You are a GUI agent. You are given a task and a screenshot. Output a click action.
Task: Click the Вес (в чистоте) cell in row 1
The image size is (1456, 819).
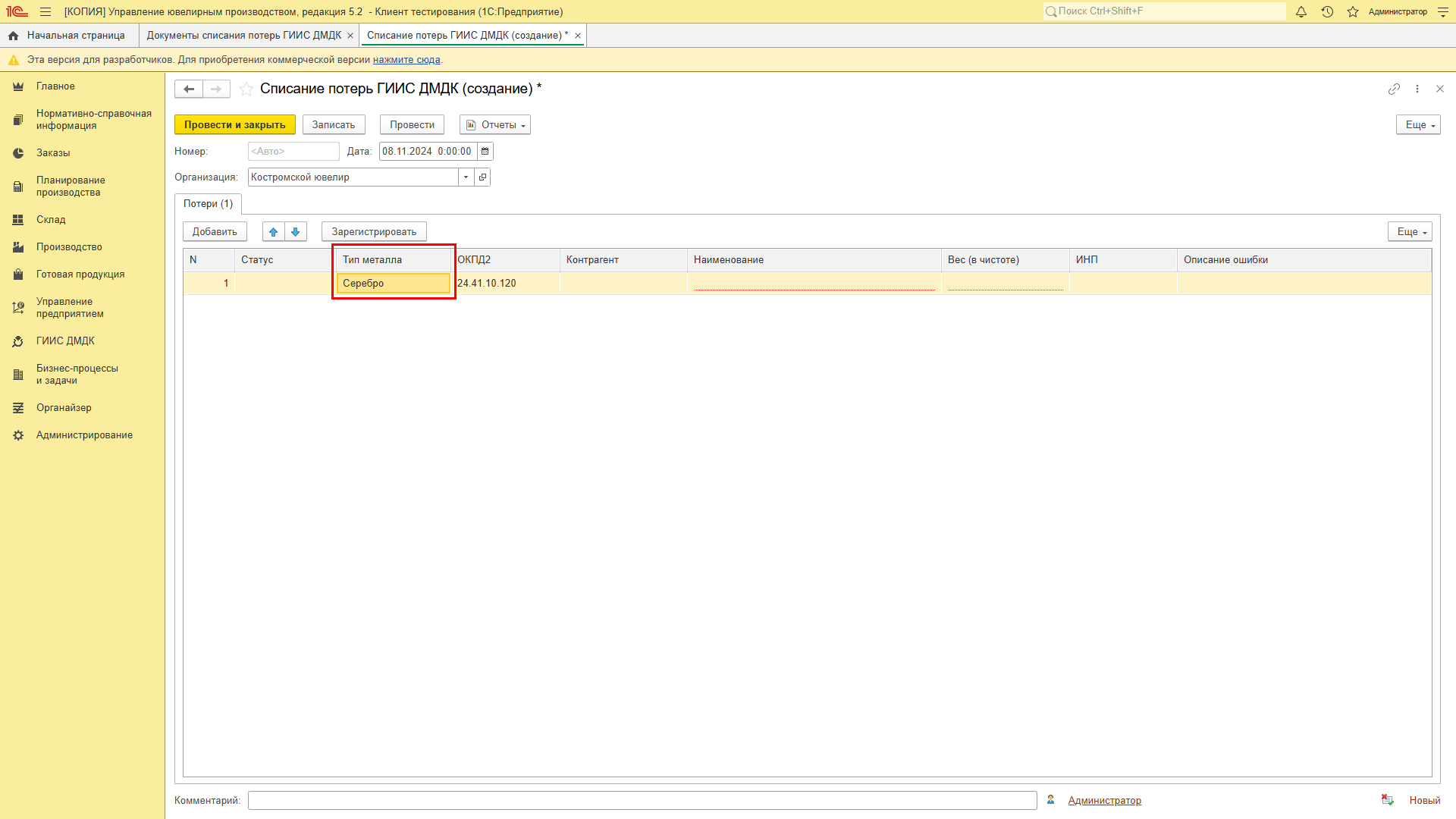(1006, 284)
